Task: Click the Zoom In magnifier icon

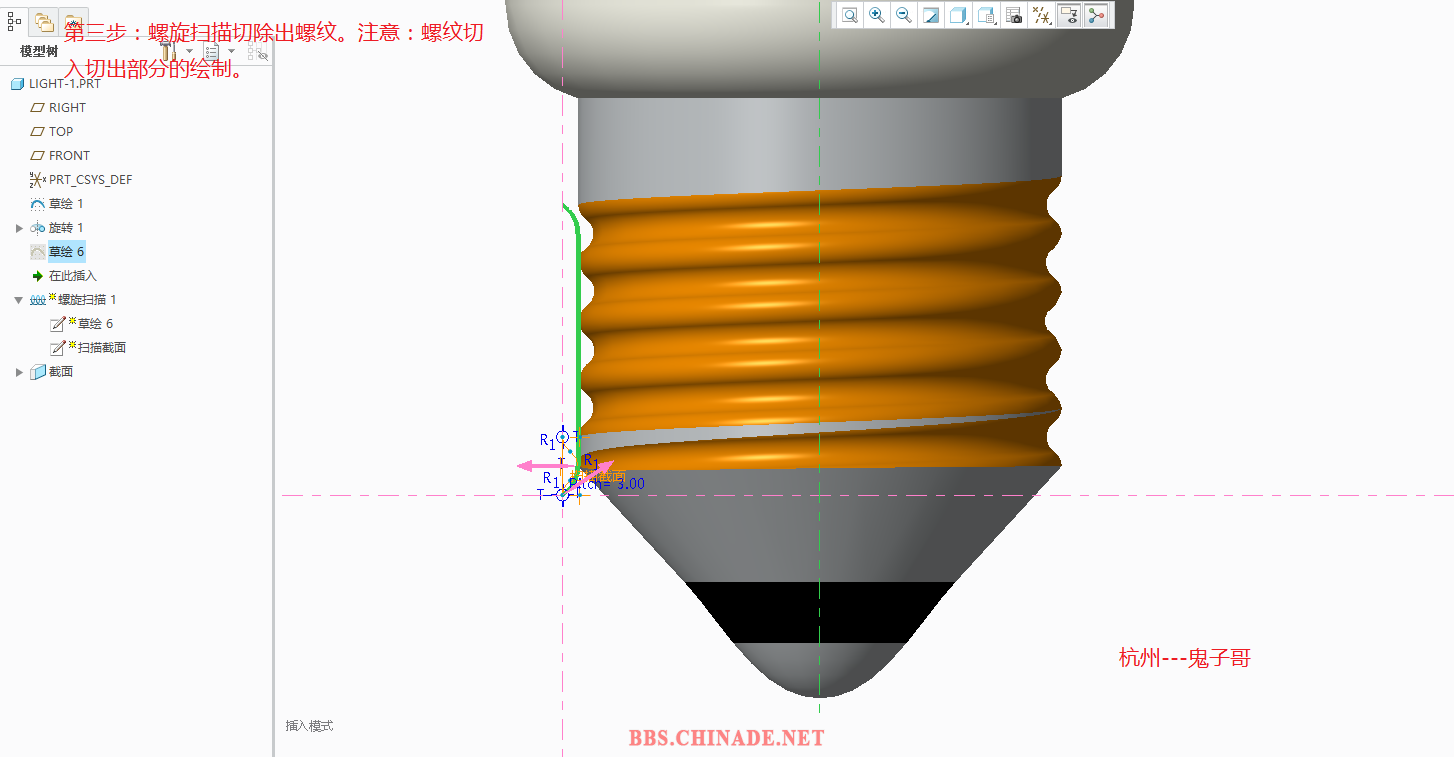Action: [877, 15]
